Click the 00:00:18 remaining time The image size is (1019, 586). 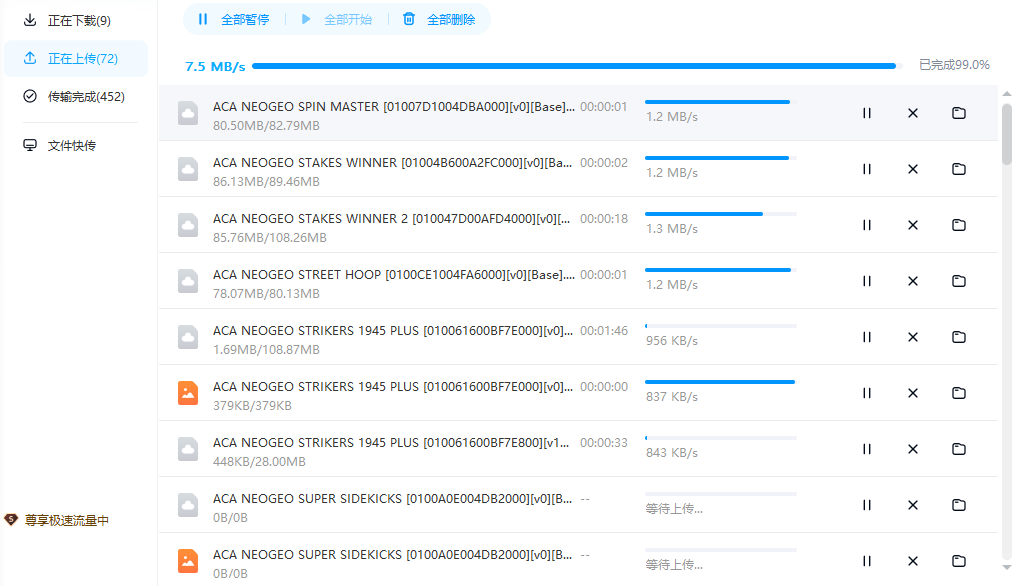[x=604, y=219]
